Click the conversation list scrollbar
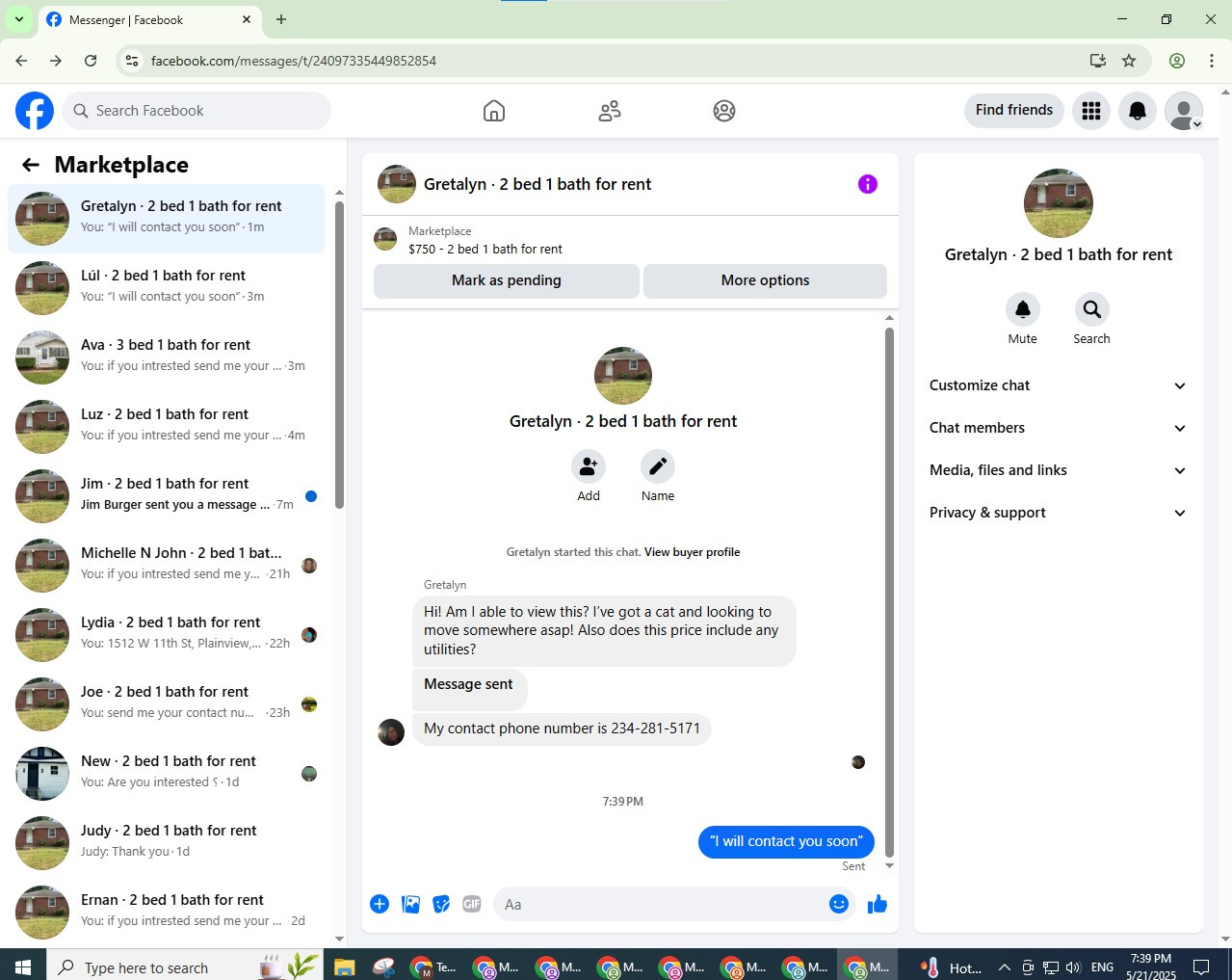1232x980 pixels. [339, 355]
